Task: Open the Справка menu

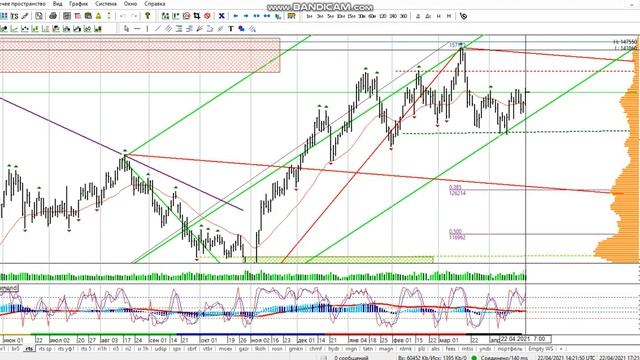Action: [x=155, y=4]
